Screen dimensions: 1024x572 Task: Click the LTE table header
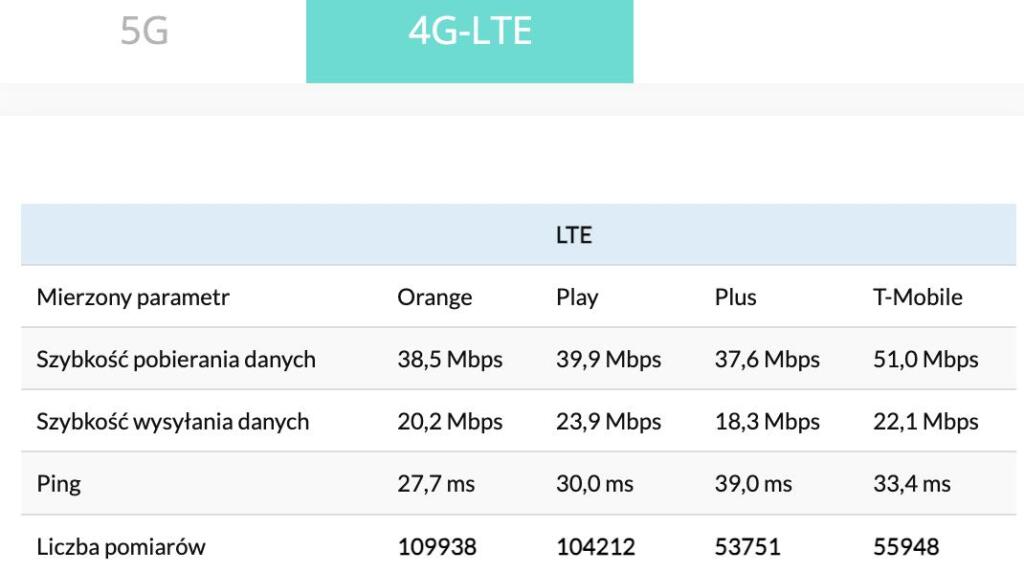(x=573, y=236)
